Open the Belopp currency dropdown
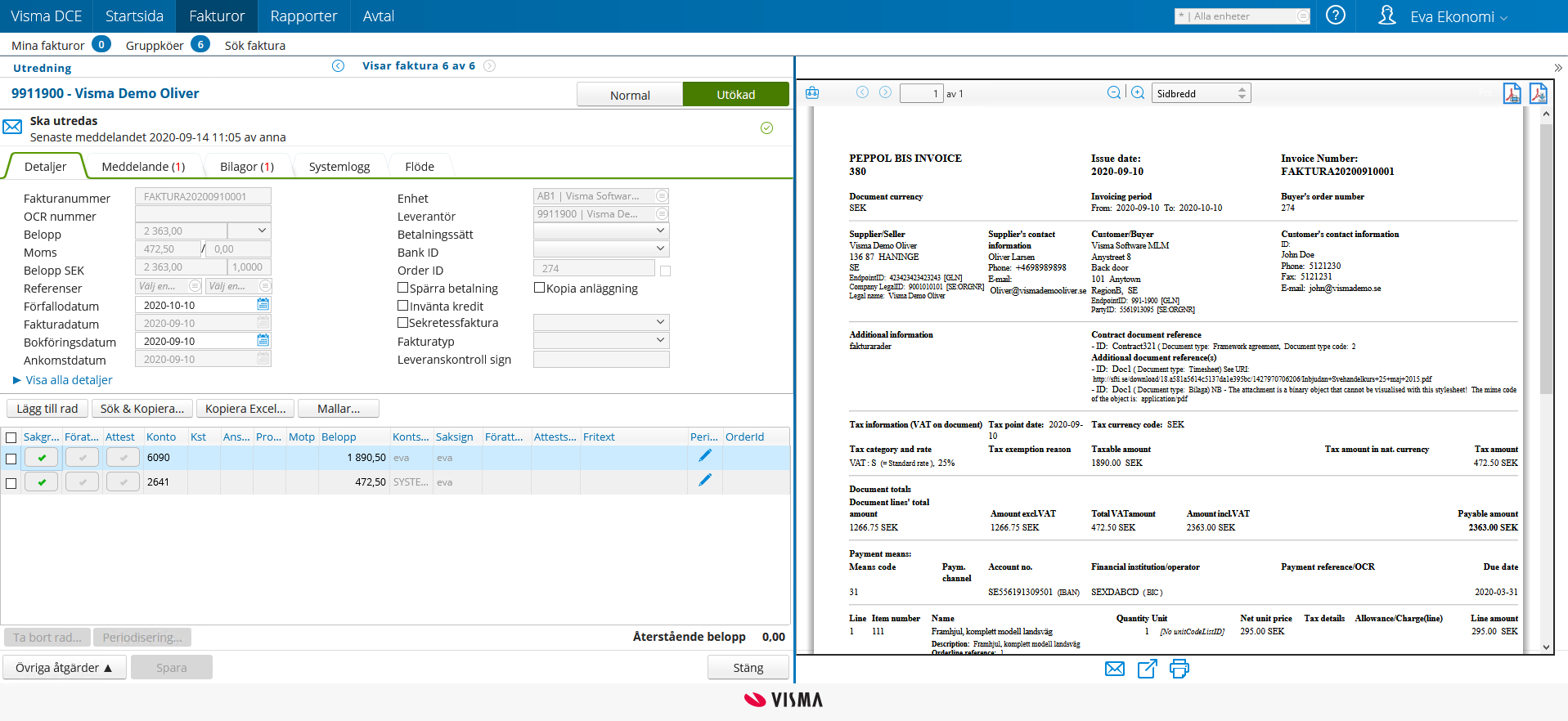The image size is (1568, 721). [249, 231]
